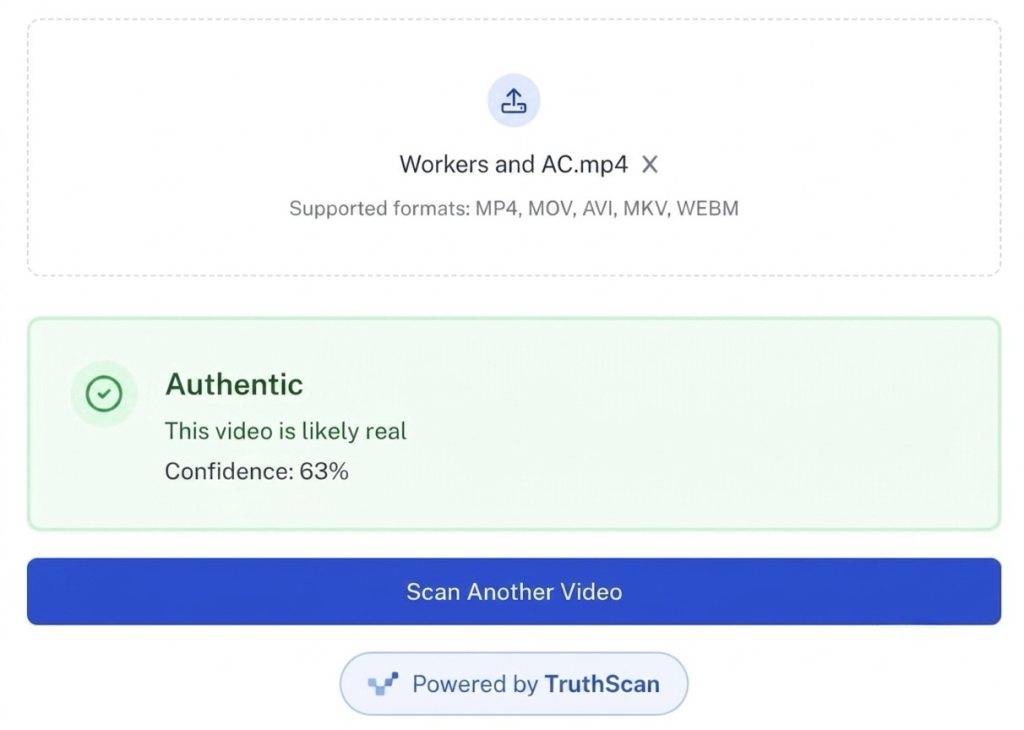Click the Confidence label text
Viewport: 1024px width, 730px height.
(229, 471)
